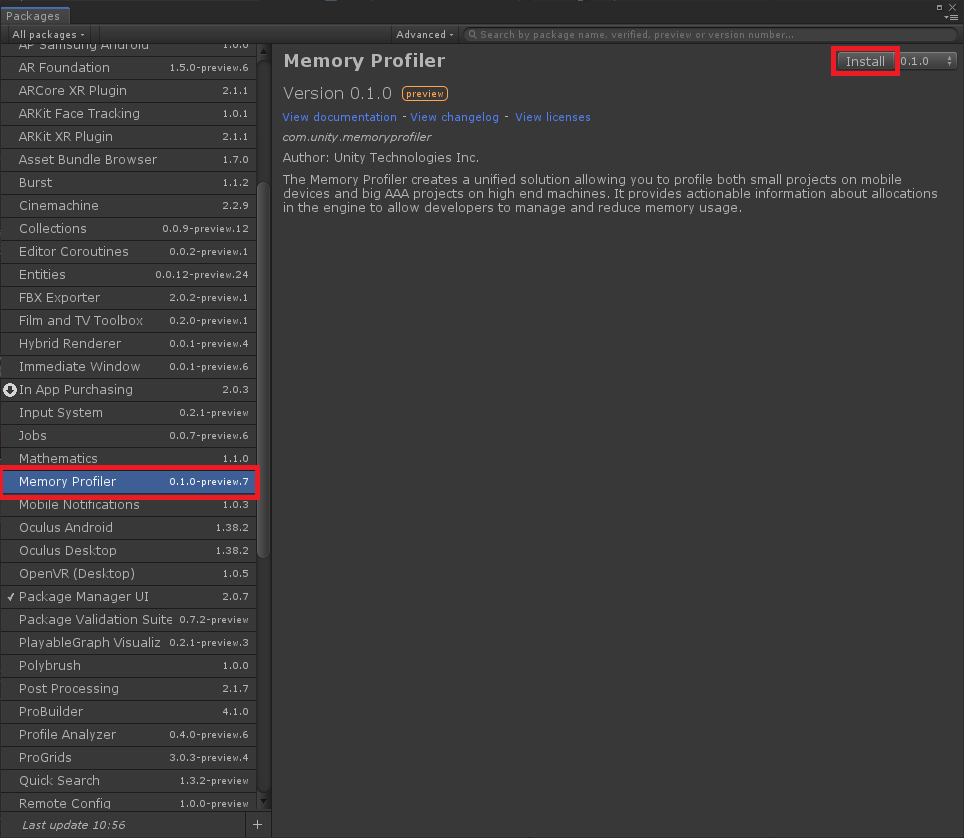Select the Post Processing package

pyautogui.click(x=128, y=689)
